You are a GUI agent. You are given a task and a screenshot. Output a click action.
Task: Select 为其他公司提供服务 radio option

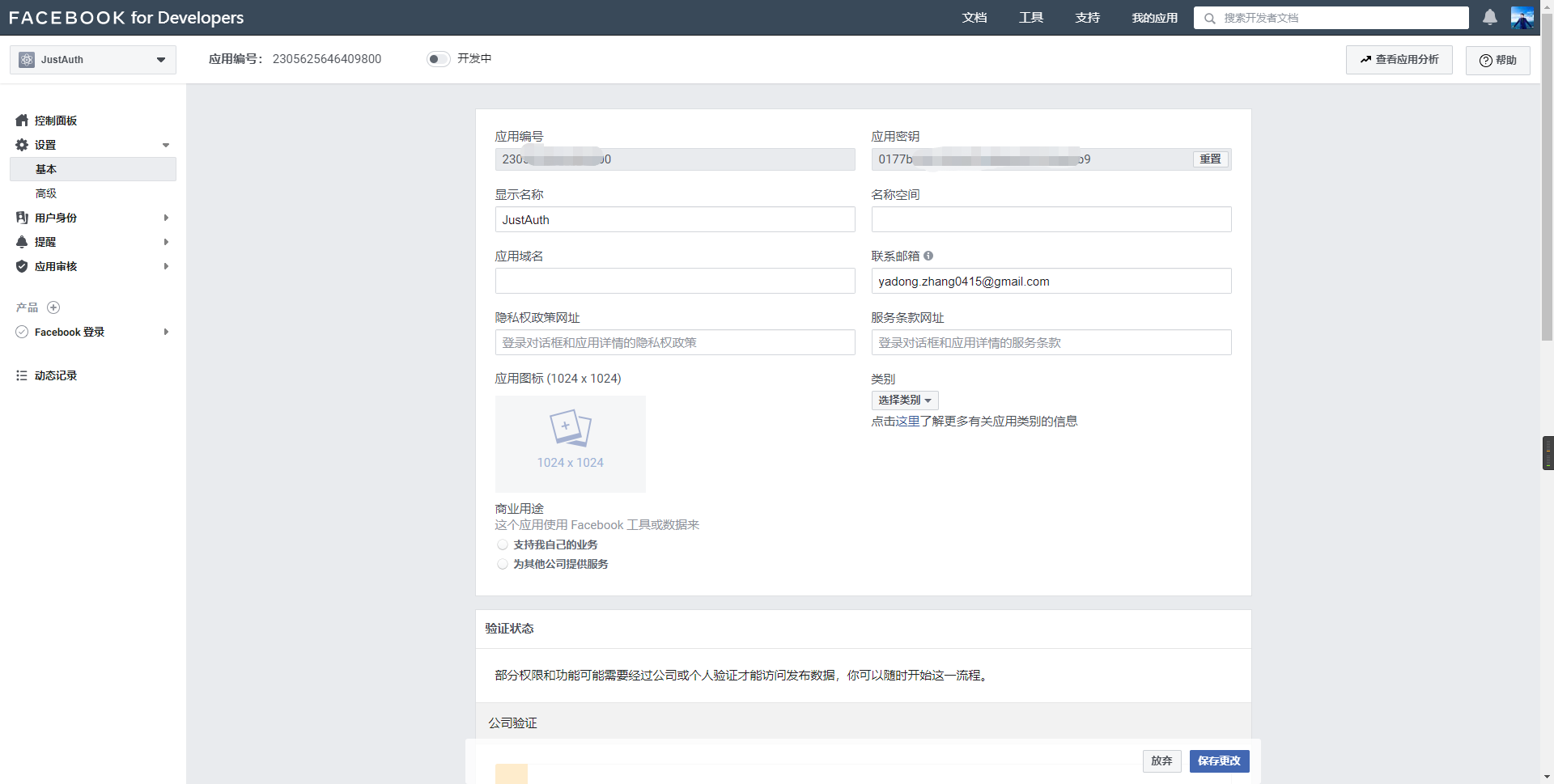coord(503,564)
